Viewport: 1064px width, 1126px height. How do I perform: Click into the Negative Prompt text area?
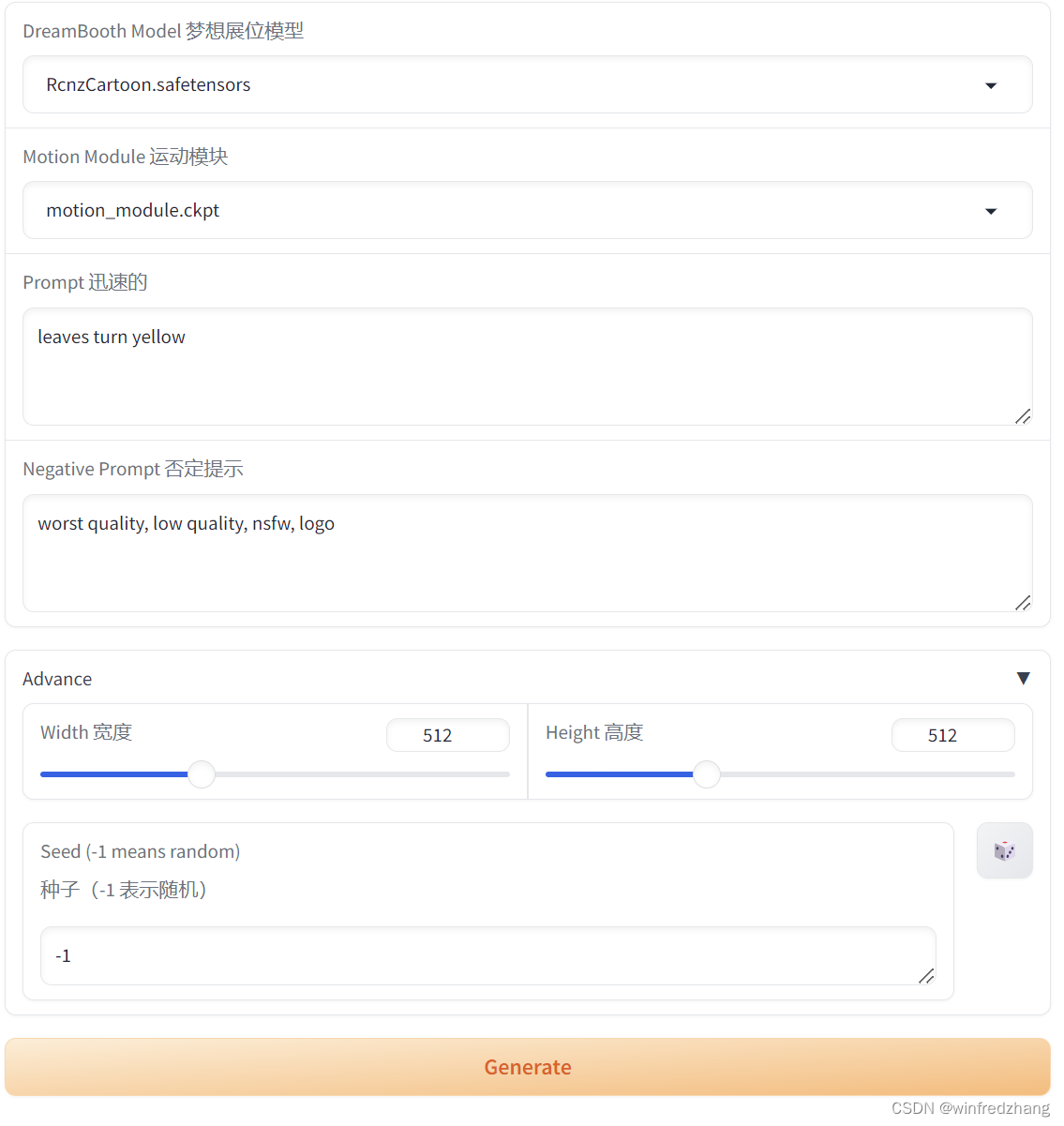coord(527,553)
